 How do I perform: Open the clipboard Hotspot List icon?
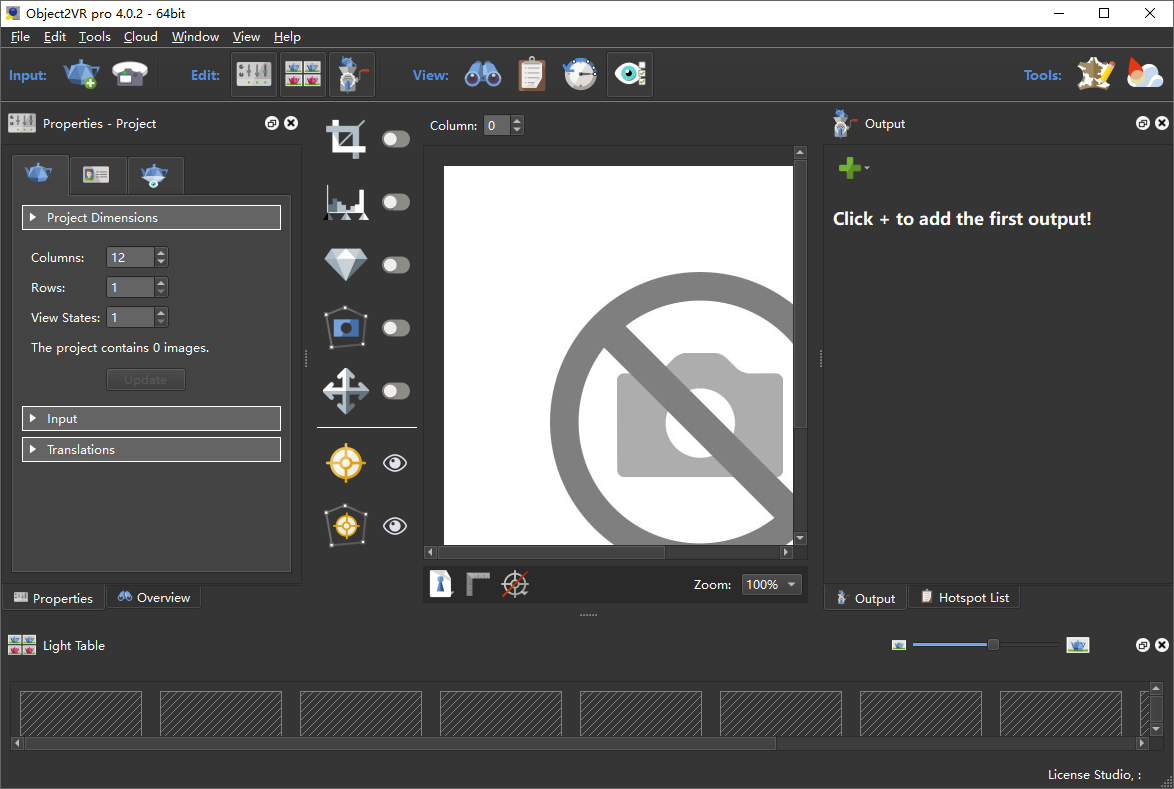tap(532, 74)
